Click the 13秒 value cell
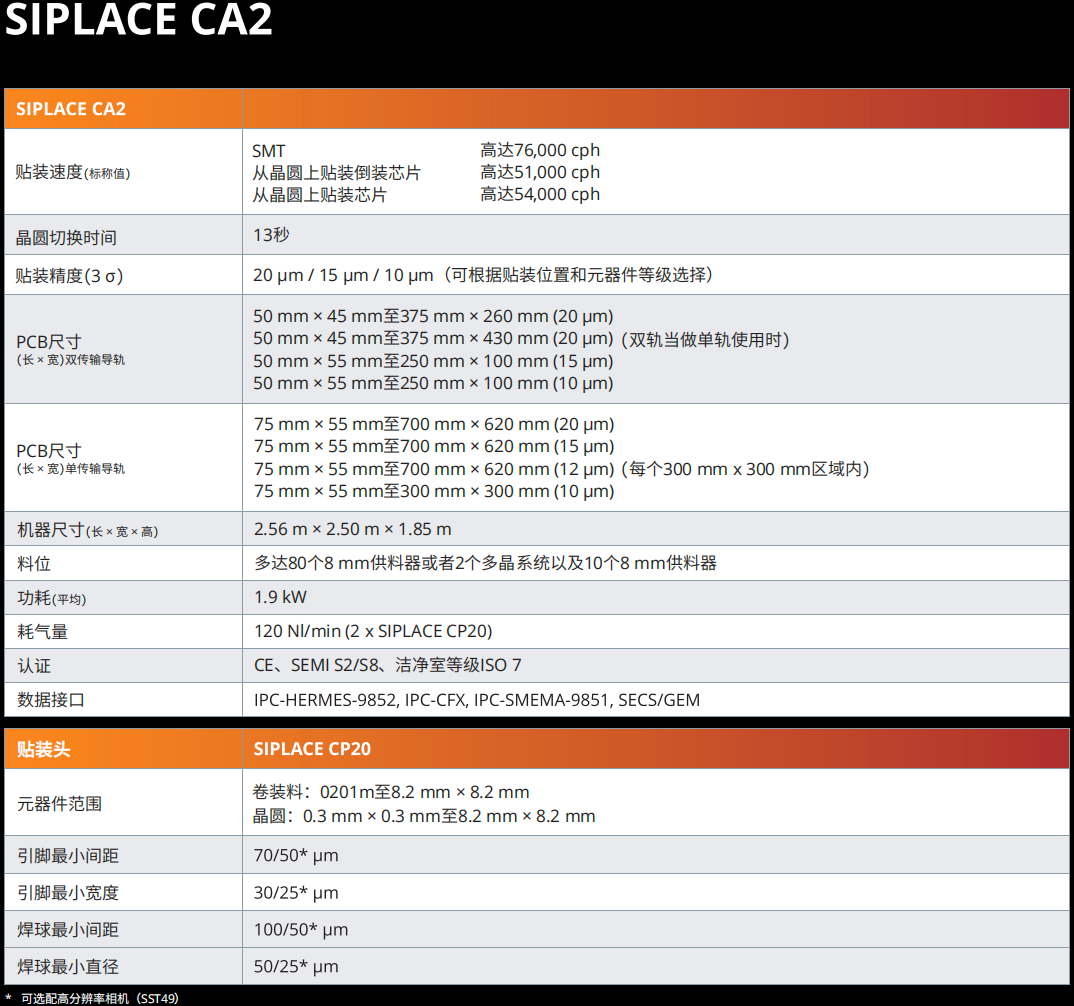The width and height of the screenshot is (1074, 1006). pos(272,236)
